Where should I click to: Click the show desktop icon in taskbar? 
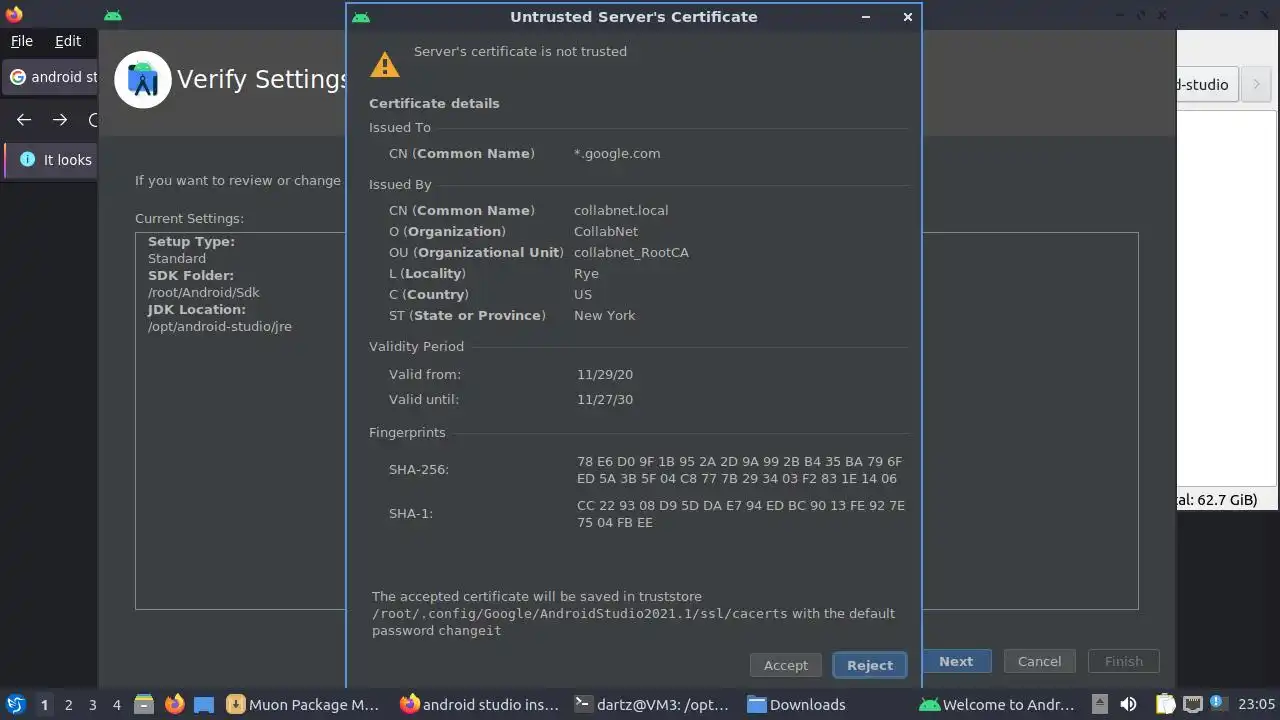point(204,705)
